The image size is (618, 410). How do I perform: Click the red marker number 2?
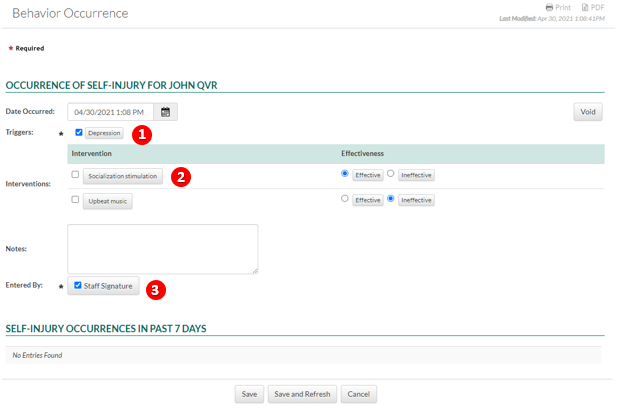click(x=180, y=176)
